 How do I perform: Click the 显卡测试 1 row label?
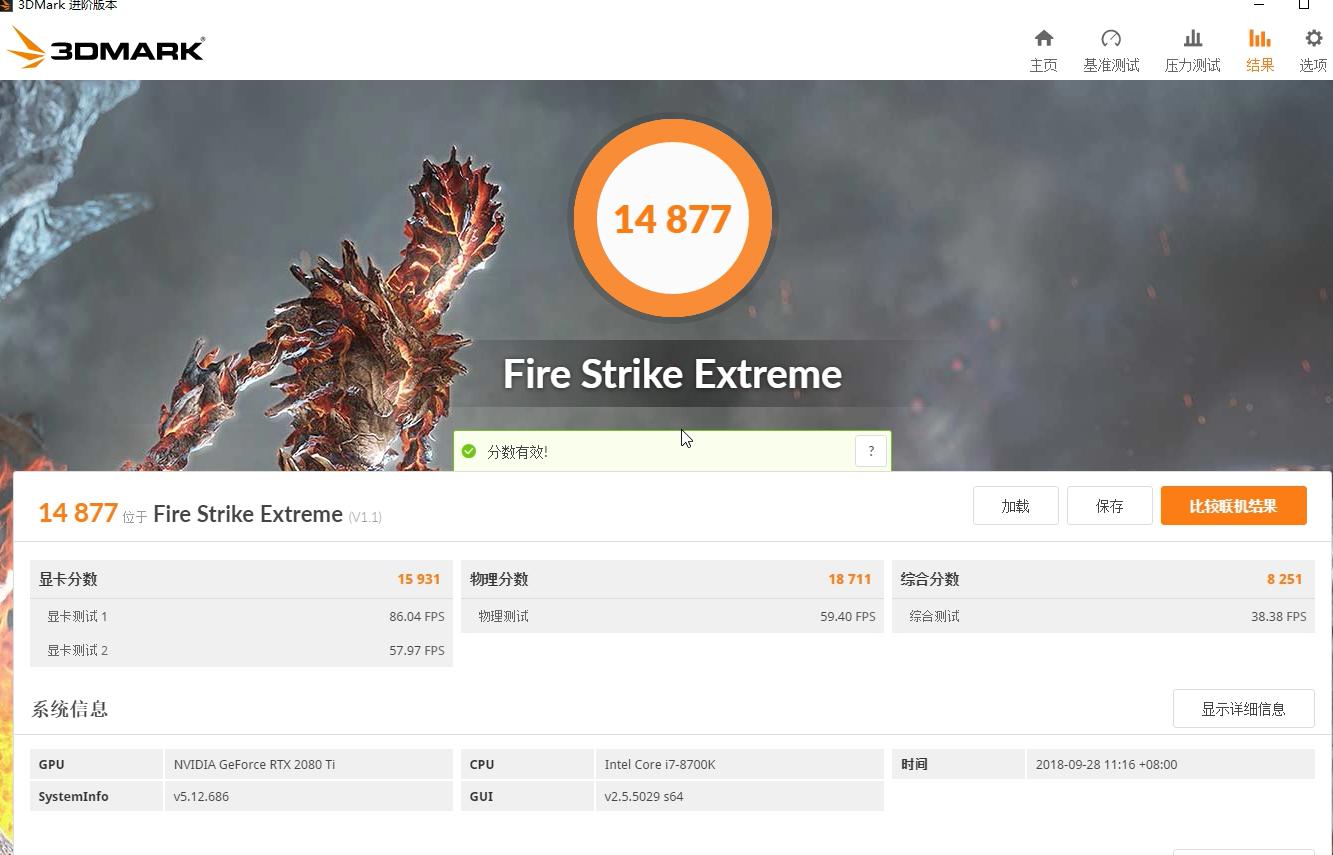pyautogui.click(x=77, y=616)
